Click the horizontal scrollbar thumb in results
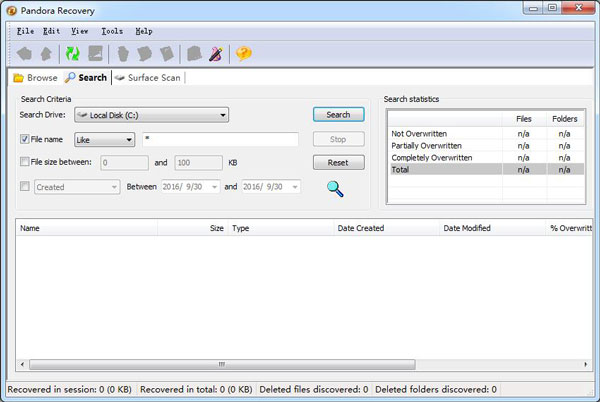600x402 pixels. click(x=222, y=364)
